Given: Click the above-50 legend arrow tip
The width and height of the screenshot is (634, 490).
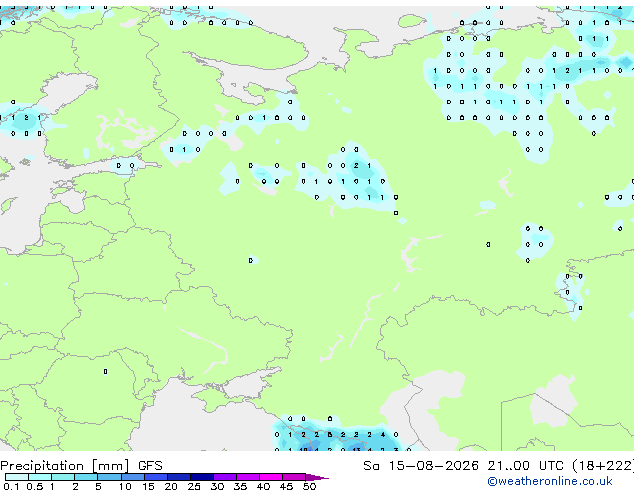Looking at the screenshot, I should point(317,477).
